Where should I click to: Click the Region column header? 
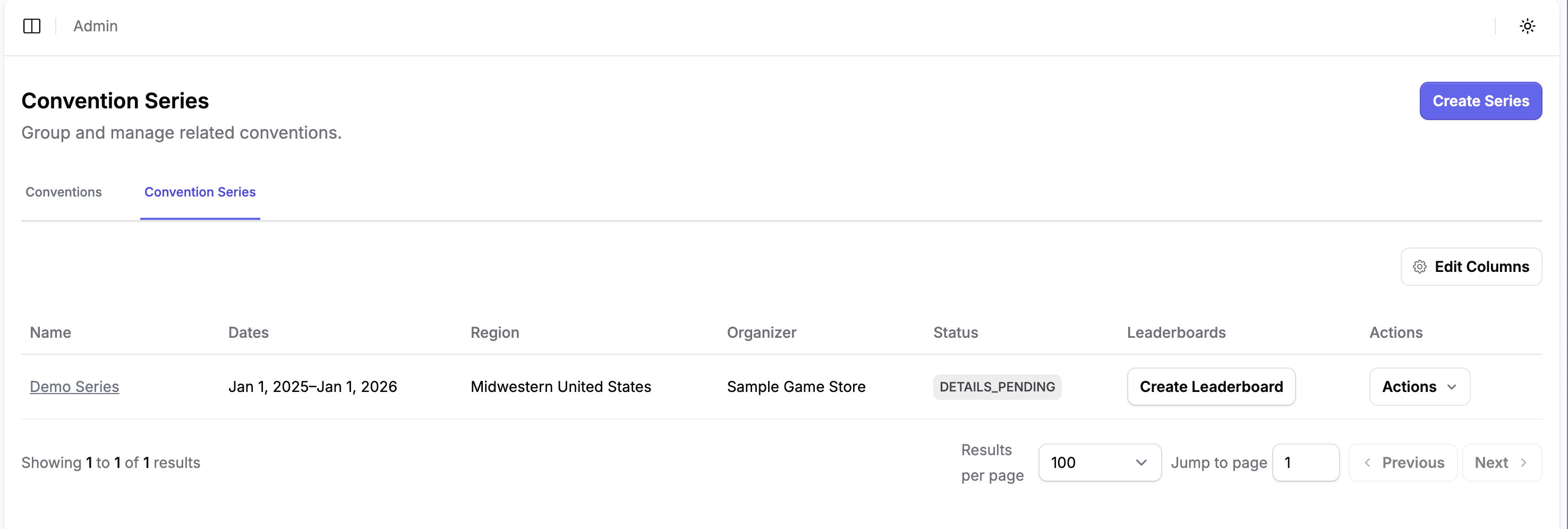(495, 332)
